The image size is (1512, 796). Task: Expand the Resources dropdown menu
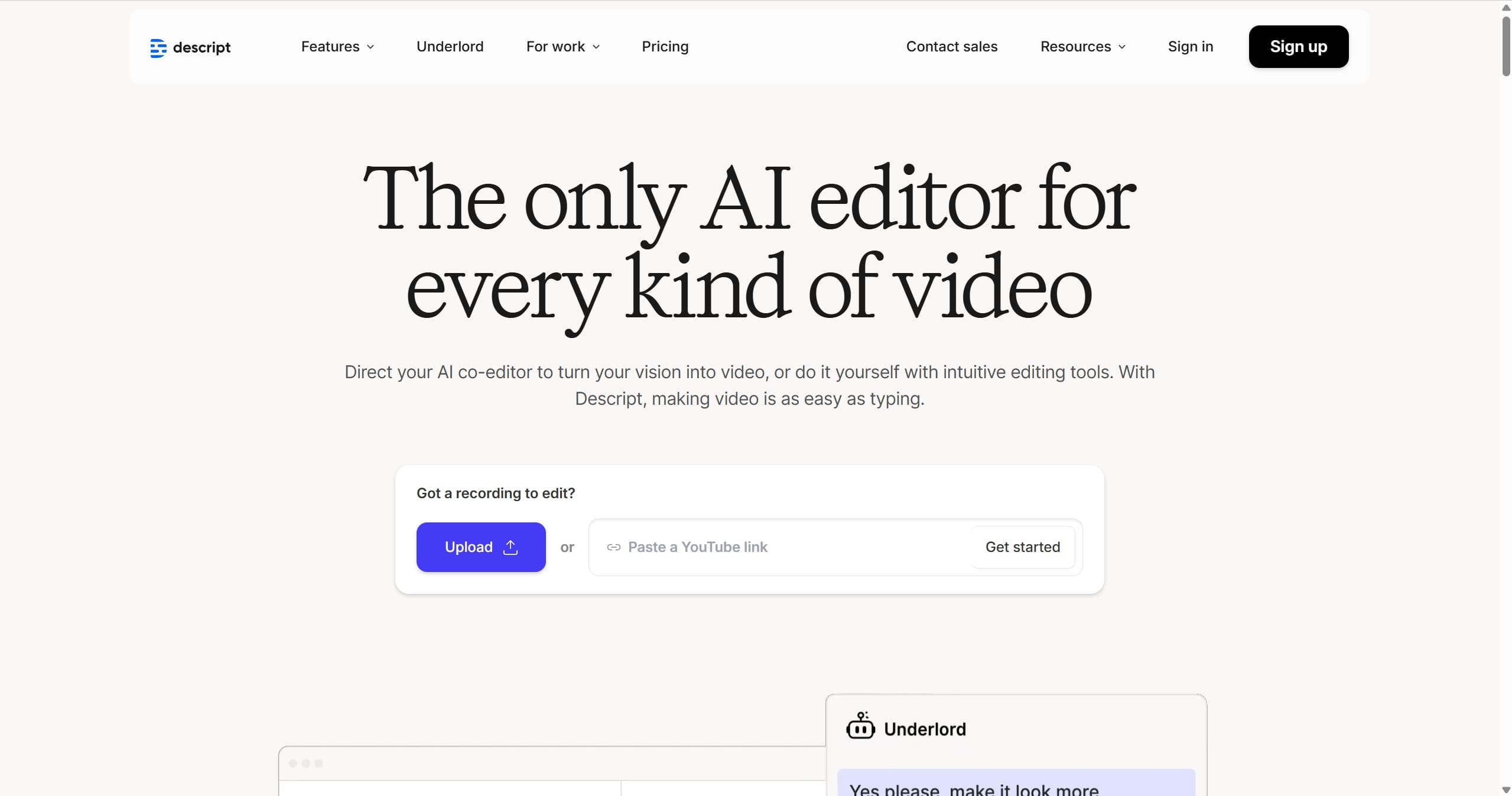point(1083,47)
